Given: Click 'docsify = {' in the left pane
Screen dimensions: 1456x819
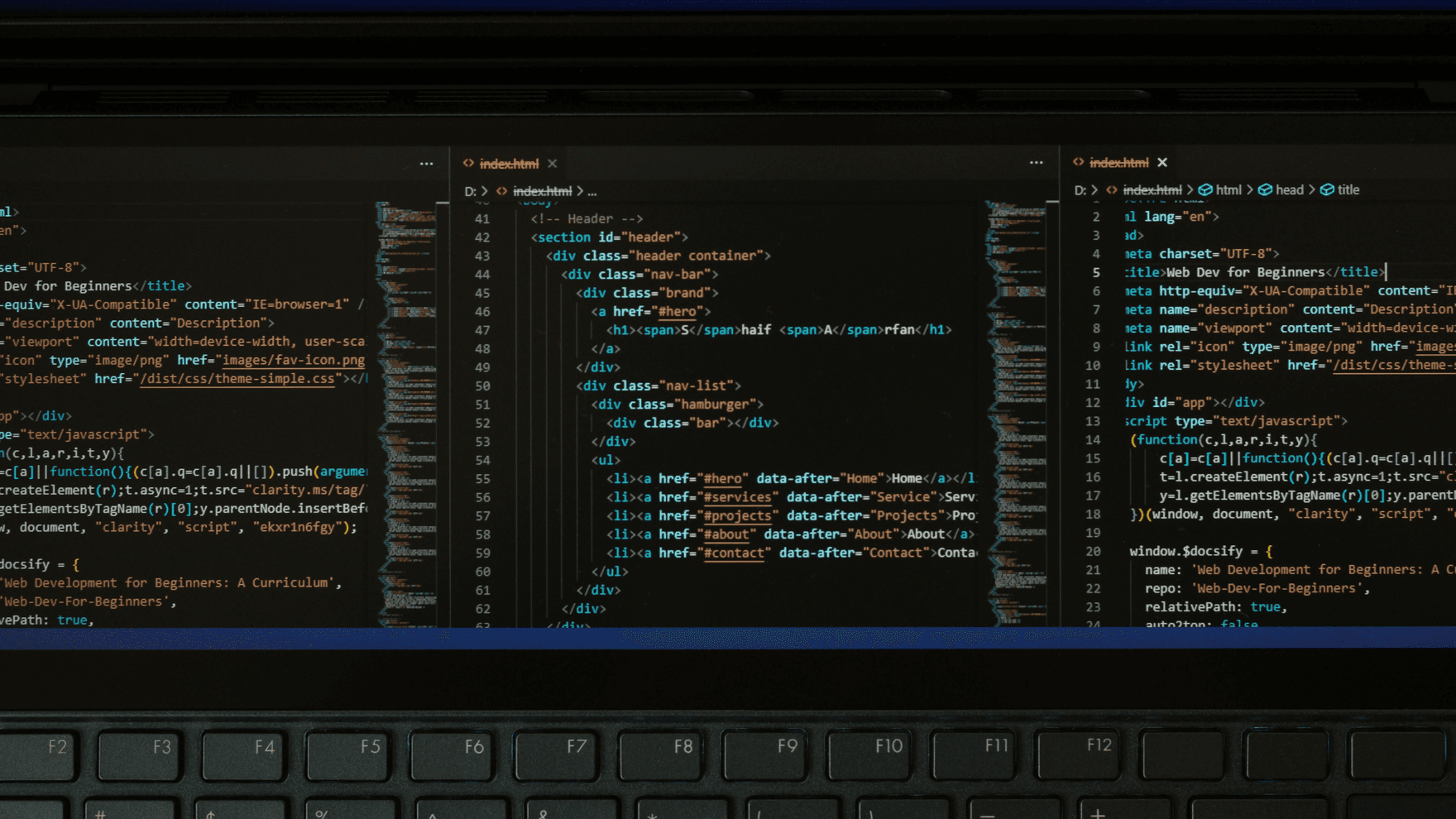Looking at the screenshot, I should [40, 564].
